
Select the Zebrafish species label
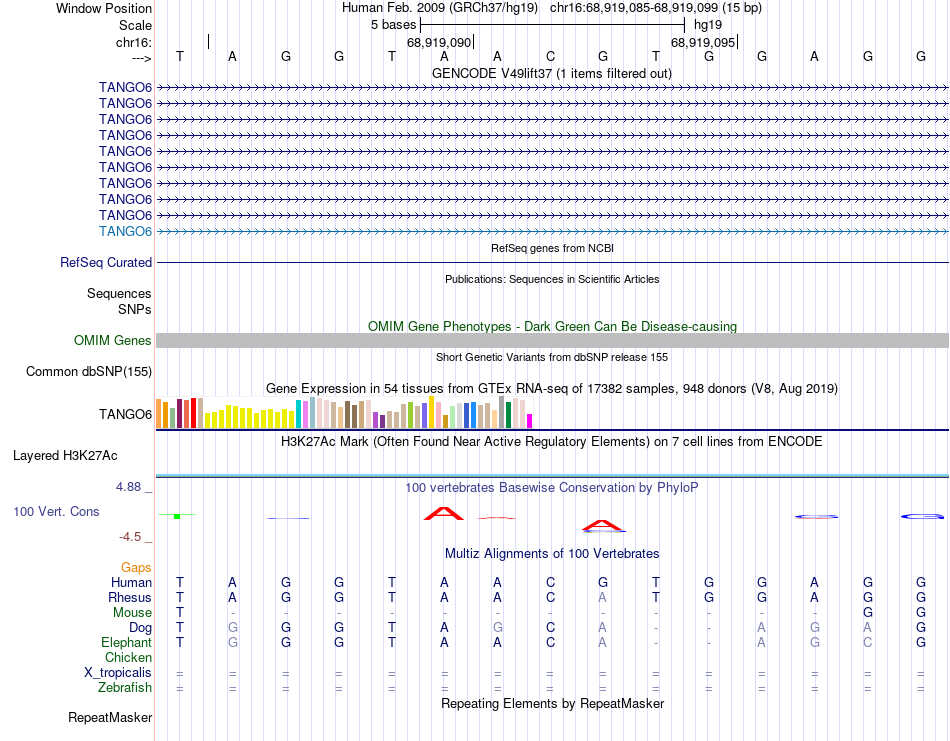125,688
